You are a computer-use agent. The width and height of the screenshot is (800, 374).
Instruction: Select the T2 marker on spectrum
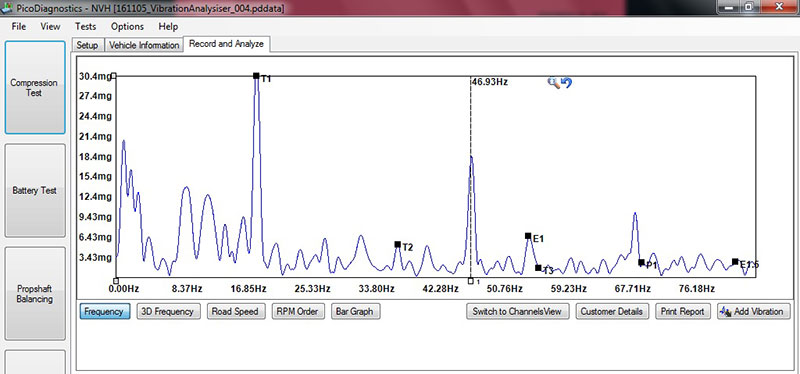[x=397, y=244]
